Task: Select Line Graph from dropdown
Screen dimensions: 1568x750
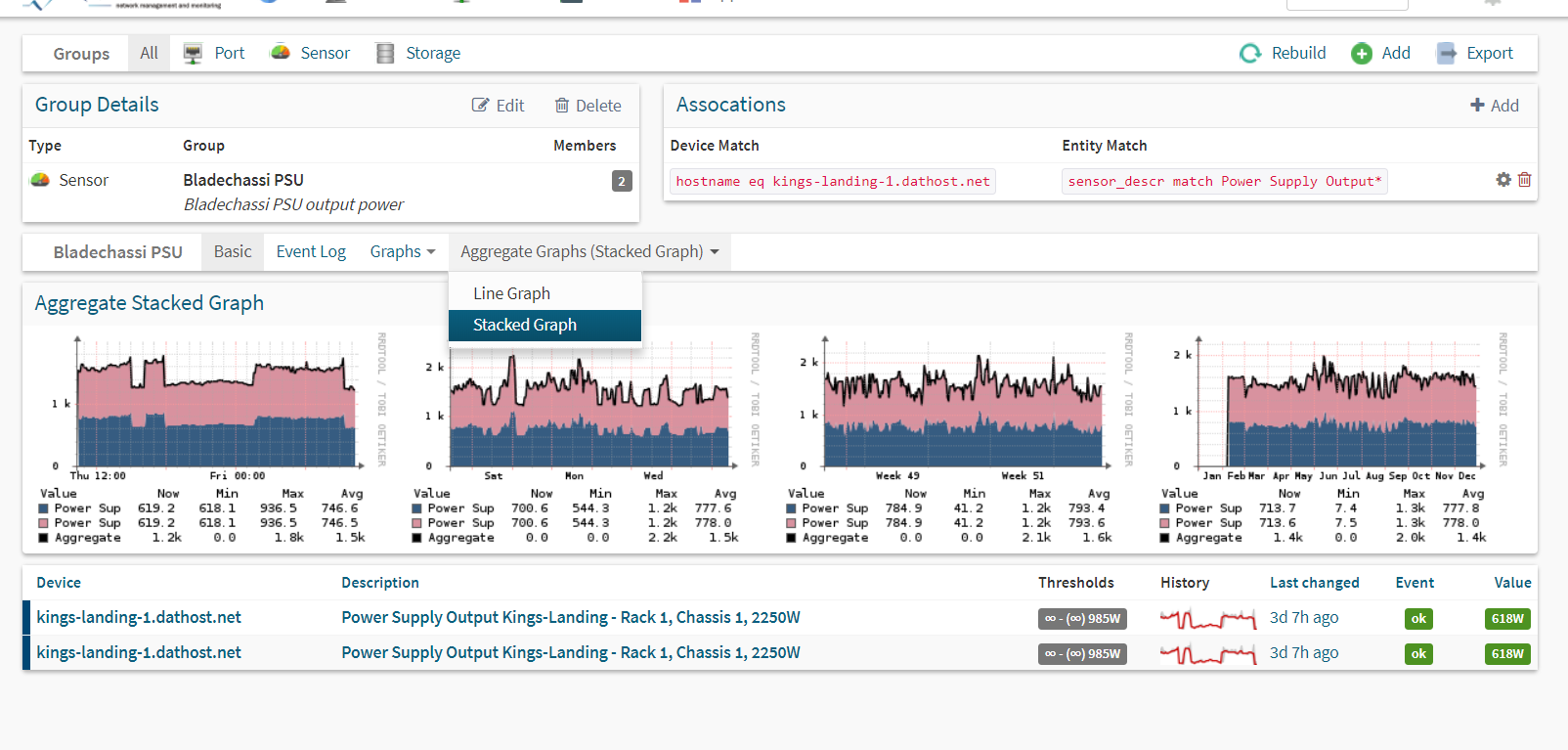Action: [x=544, y=293]
